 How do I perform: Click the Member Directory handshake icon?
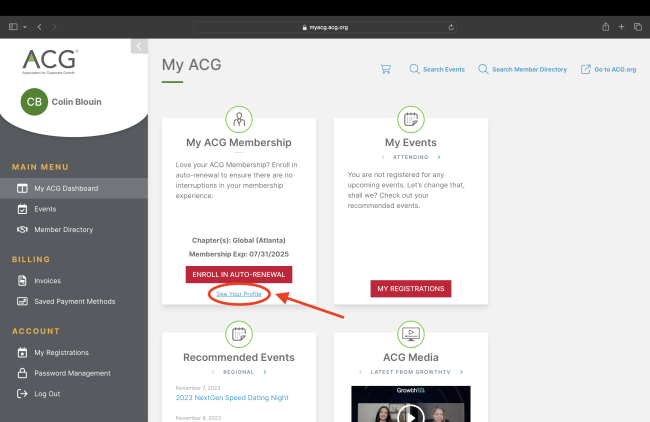(x=22, y=229)
